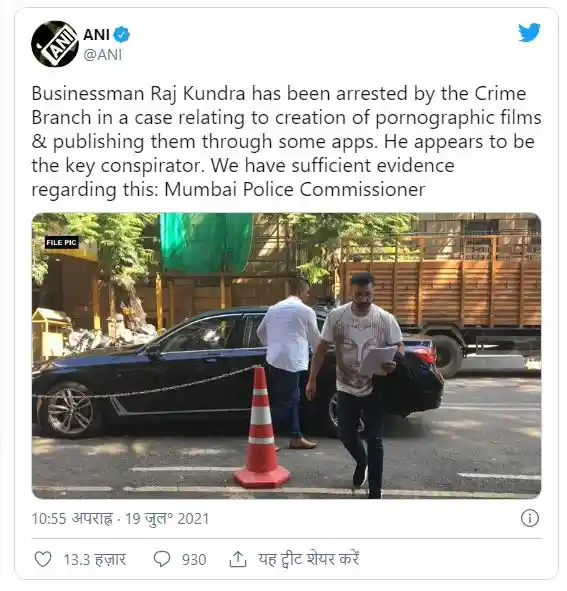567x591 pixels.
Task: Click the share this tweet text
Action: (x=308, y=559)
